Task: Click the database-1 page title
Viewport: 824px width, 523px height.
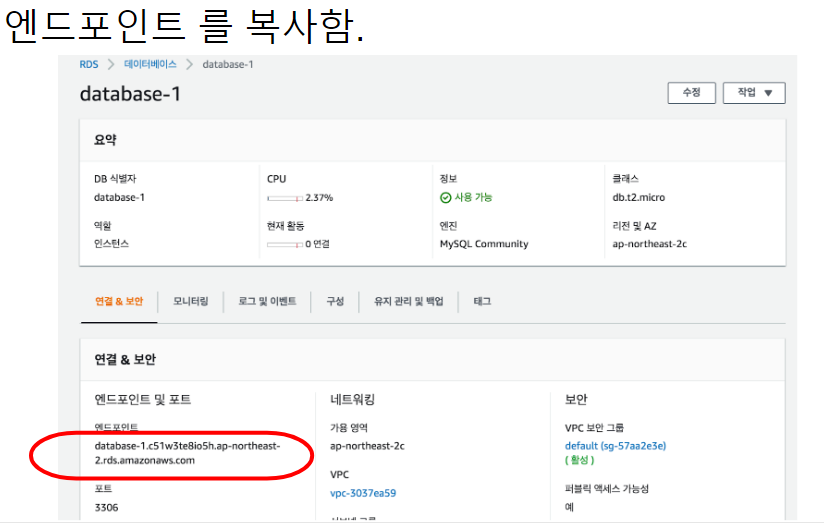Action: 130,94
